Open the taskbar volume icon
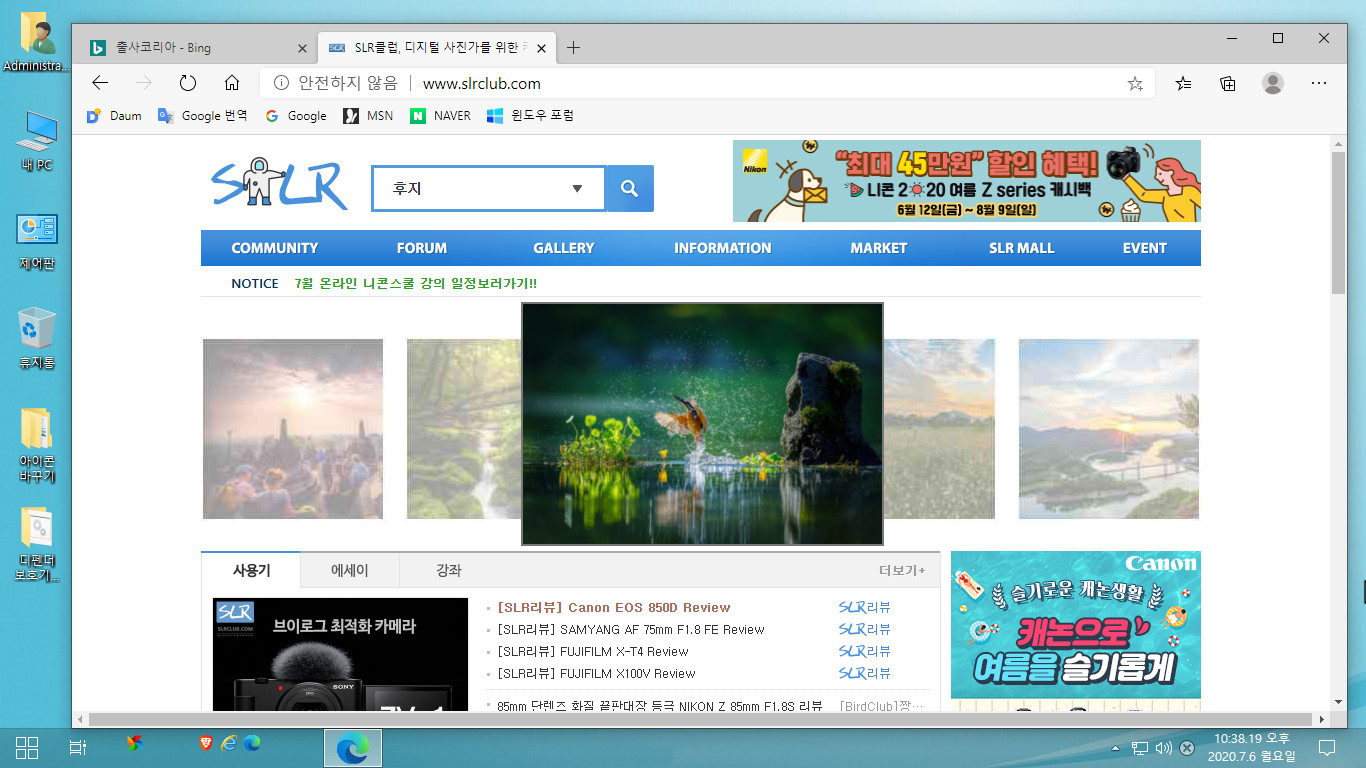The width and height of the screenshot is (1366, 768). 1163,747
